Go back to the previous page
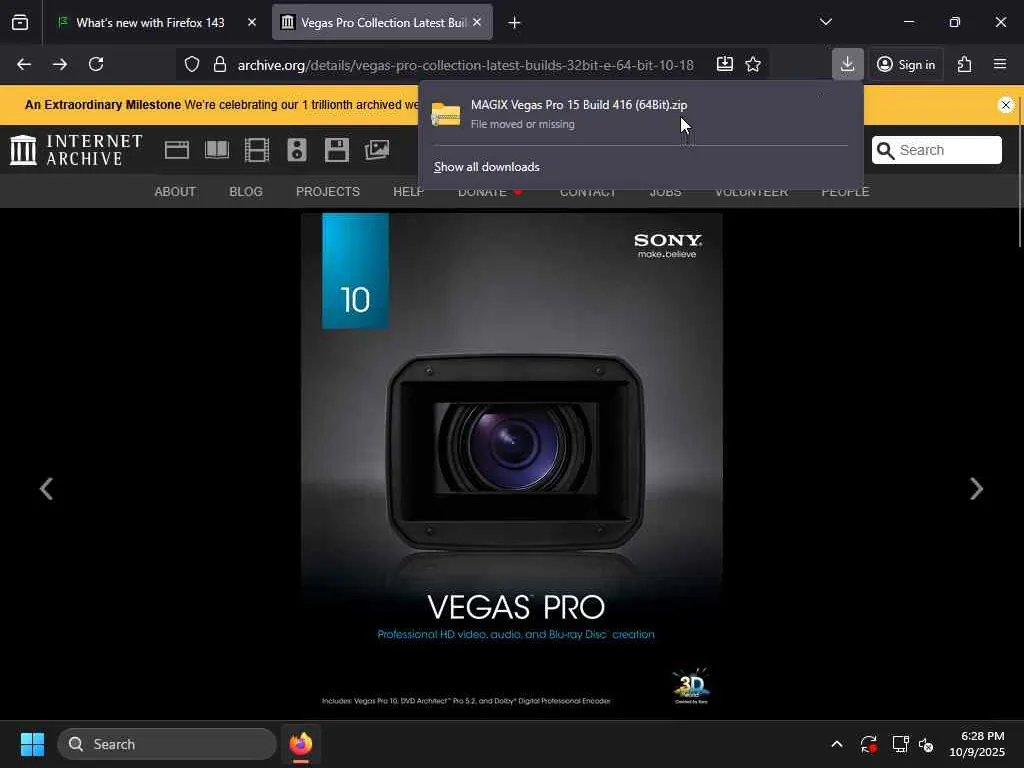Screen dimensions: 1024x768 pyautogui.click(x=24, y=64)
